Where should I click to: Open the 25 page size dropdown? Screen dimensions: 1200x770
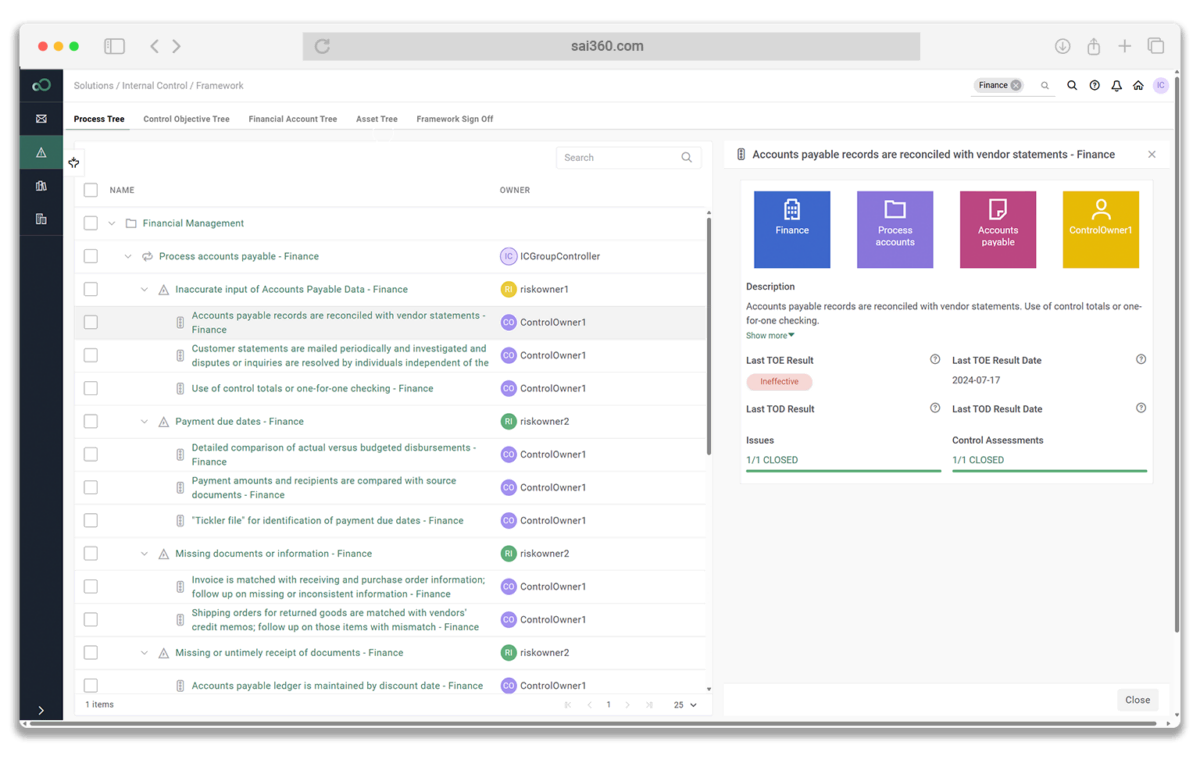coord(685,705)
